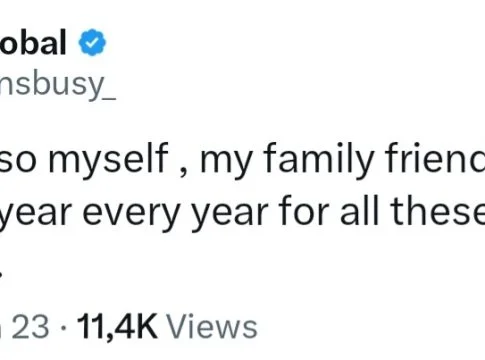Open the profile handle ending 'nsbusy_'
The width and height of the screenshot is (485, 360).
(58, 84)
